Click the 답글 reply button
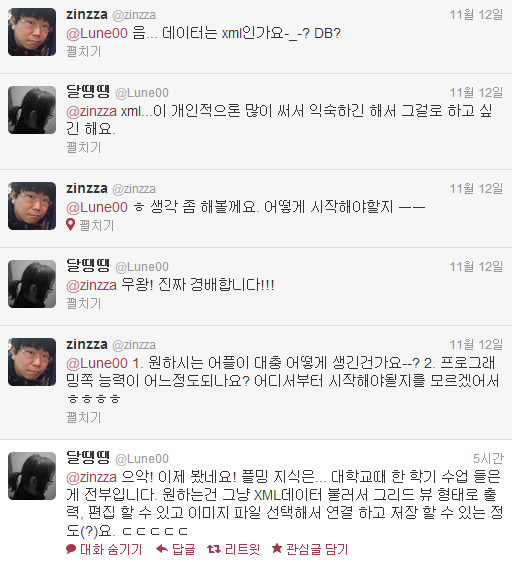 184,549
